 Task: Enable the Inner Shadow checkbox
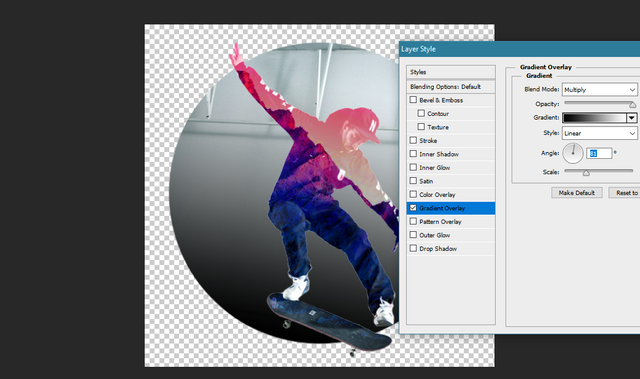click(x=413, y=153)
